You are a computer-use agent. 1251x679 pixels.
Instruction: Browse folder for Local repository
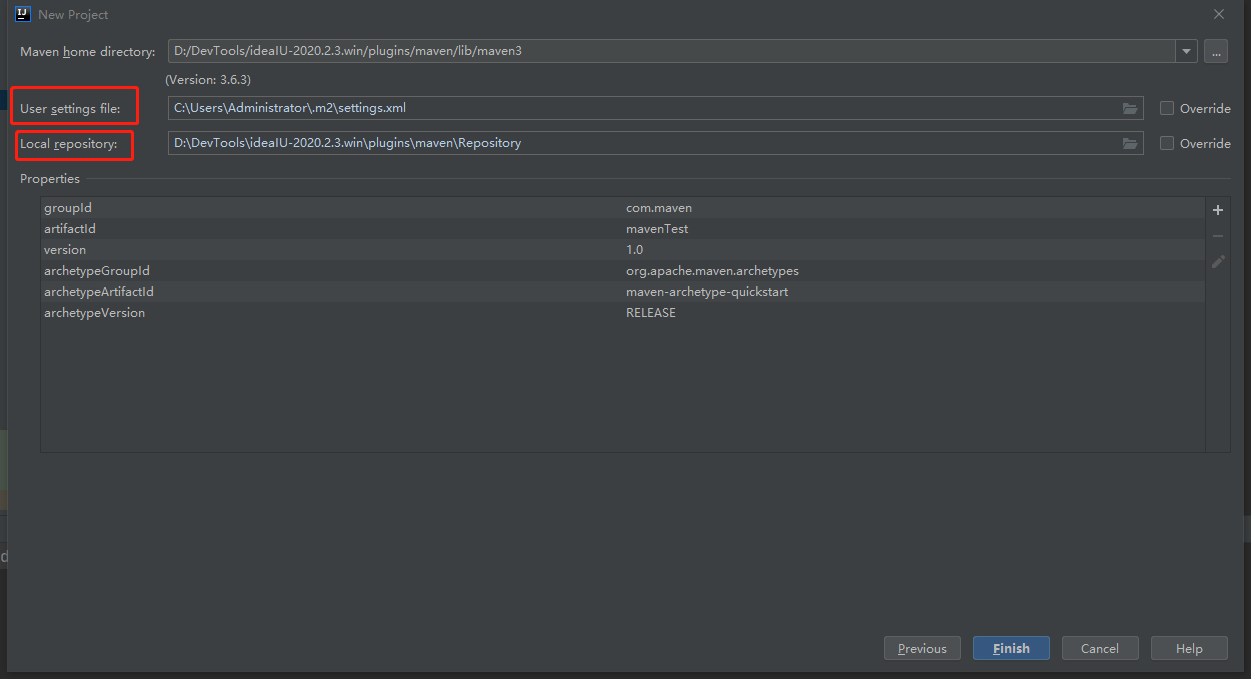click(1130, 143)
